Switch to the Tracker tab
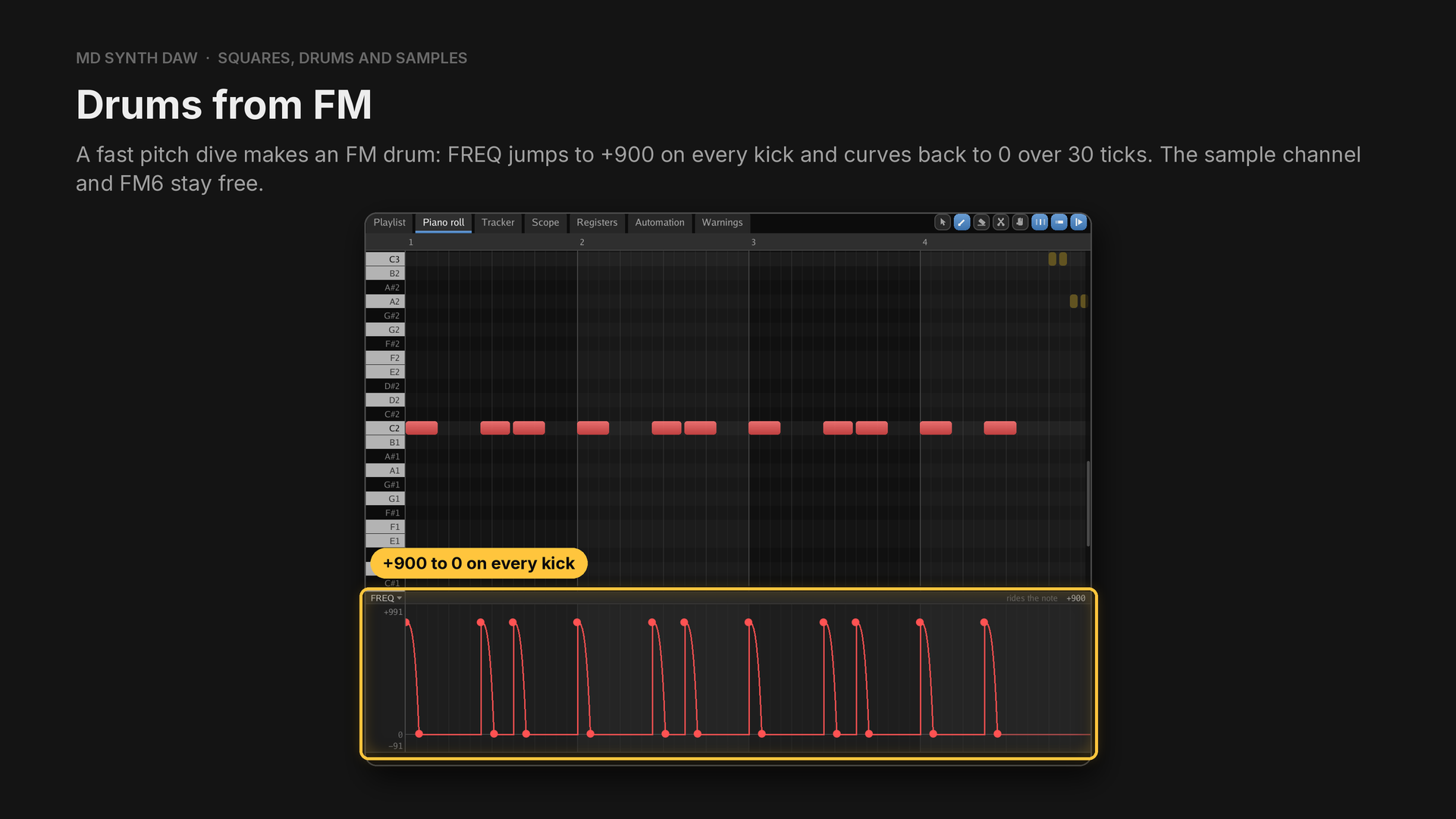 pyautogui.click(x=497, y=222)
